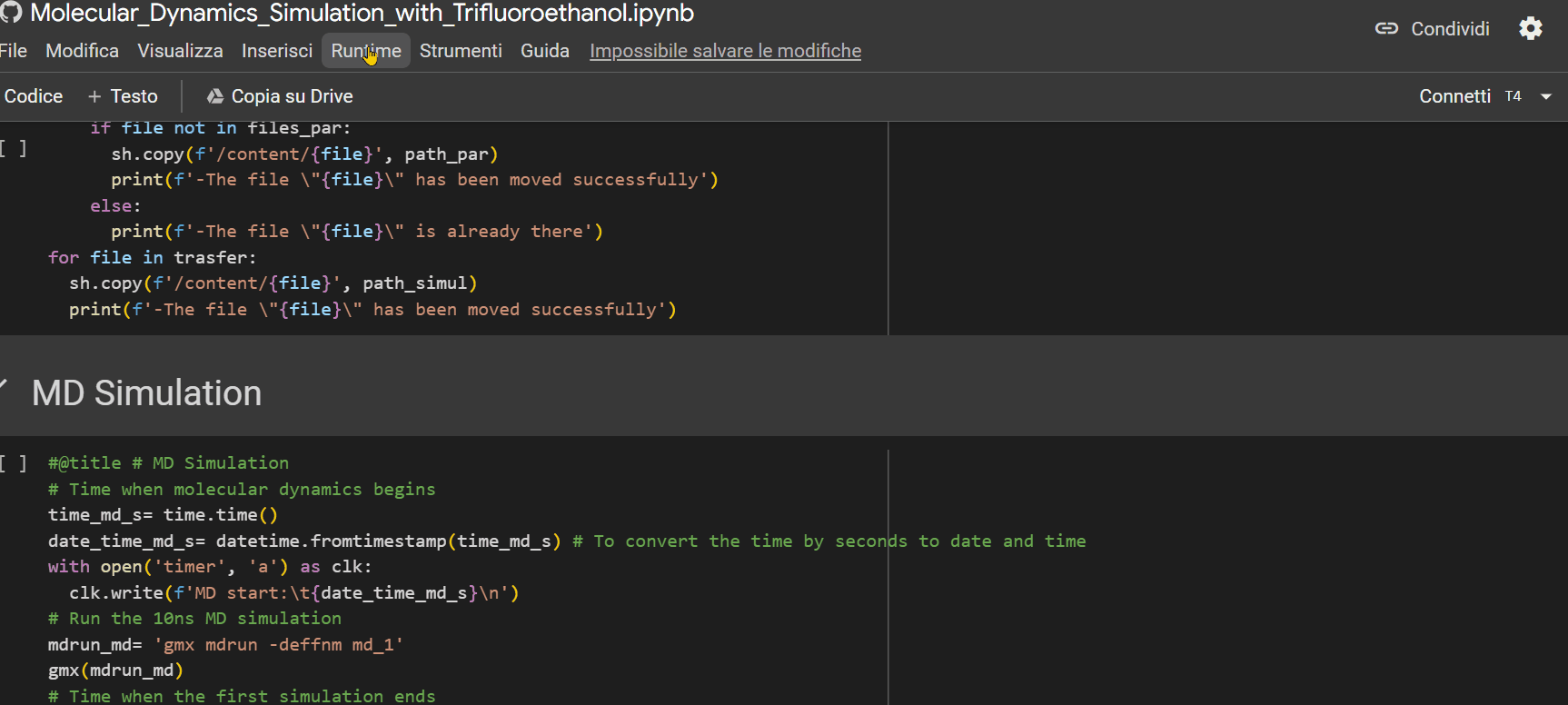Screen dimensions: 1568x705
Task: Click the line "clk.write(f'MD start:\t{date_time_md_s}\n')"
Action: point(294,593)
